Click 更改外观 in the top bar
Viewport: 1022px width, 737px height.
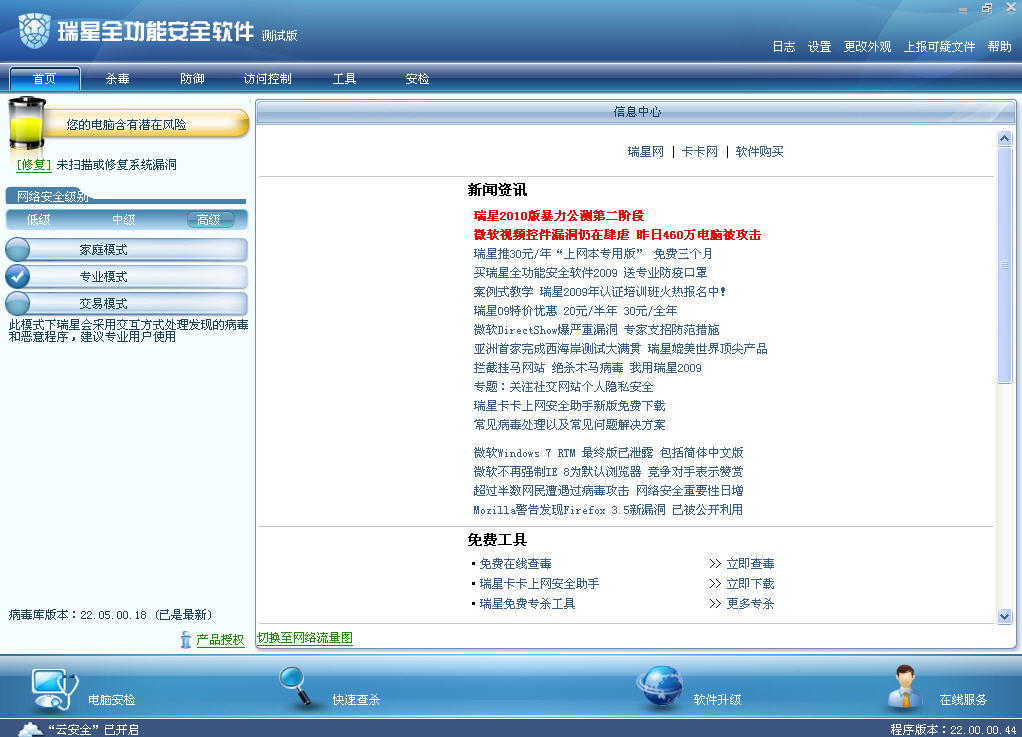click(867, 46)
